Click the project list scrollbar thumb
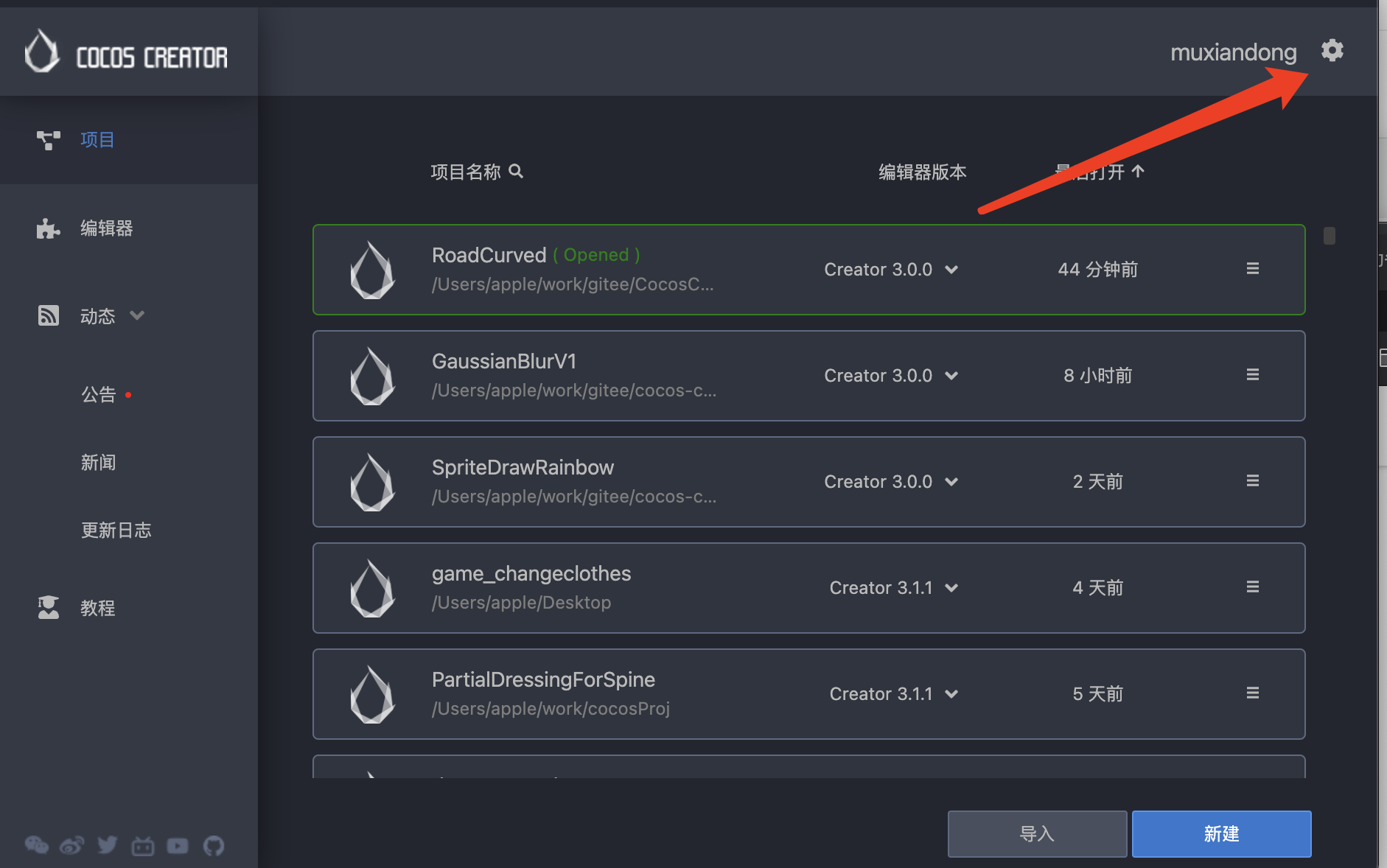Viewport: 1387px width, 868px height. tap(1330, 236)
